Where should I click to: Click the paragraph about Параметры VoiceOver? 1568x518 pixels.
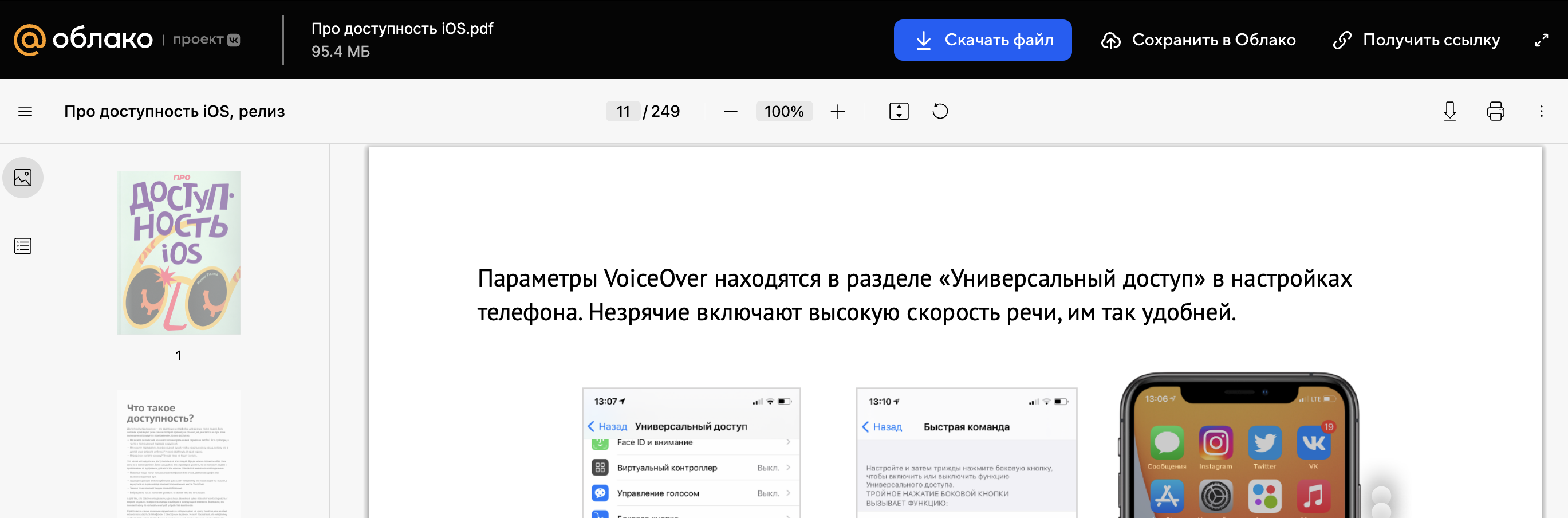click(x=914, y=295)
